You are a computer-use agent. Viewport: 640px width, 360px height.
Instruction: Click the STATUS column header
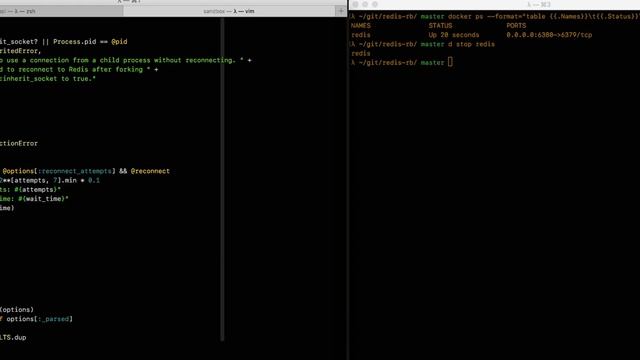440,25
